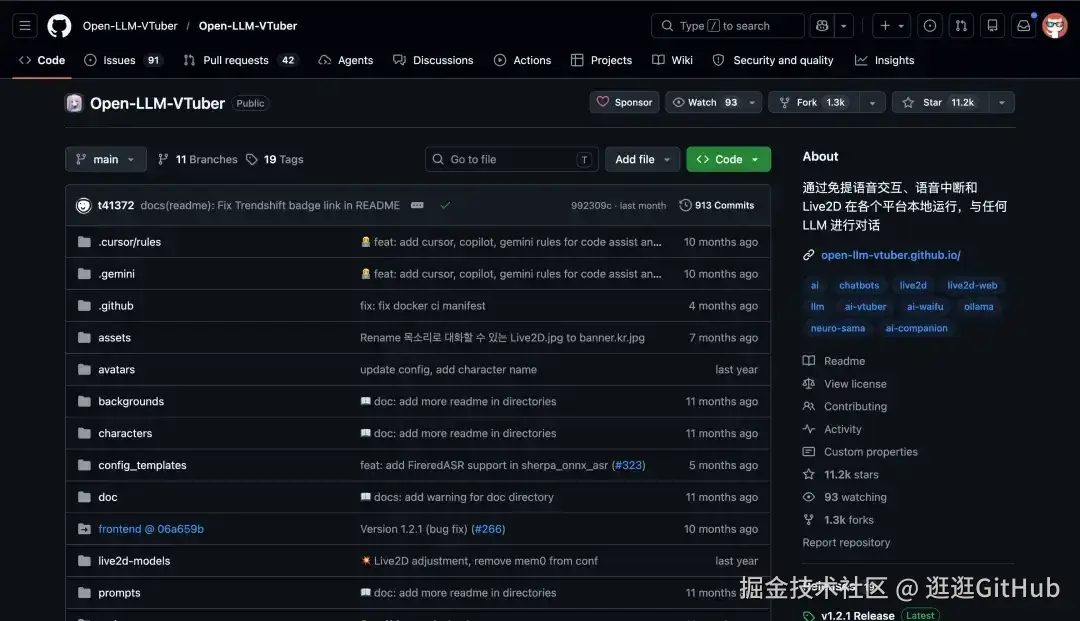Screen dimensions: 1080x621
Task: Open the live2d-models folder
Action: (134, 561)
